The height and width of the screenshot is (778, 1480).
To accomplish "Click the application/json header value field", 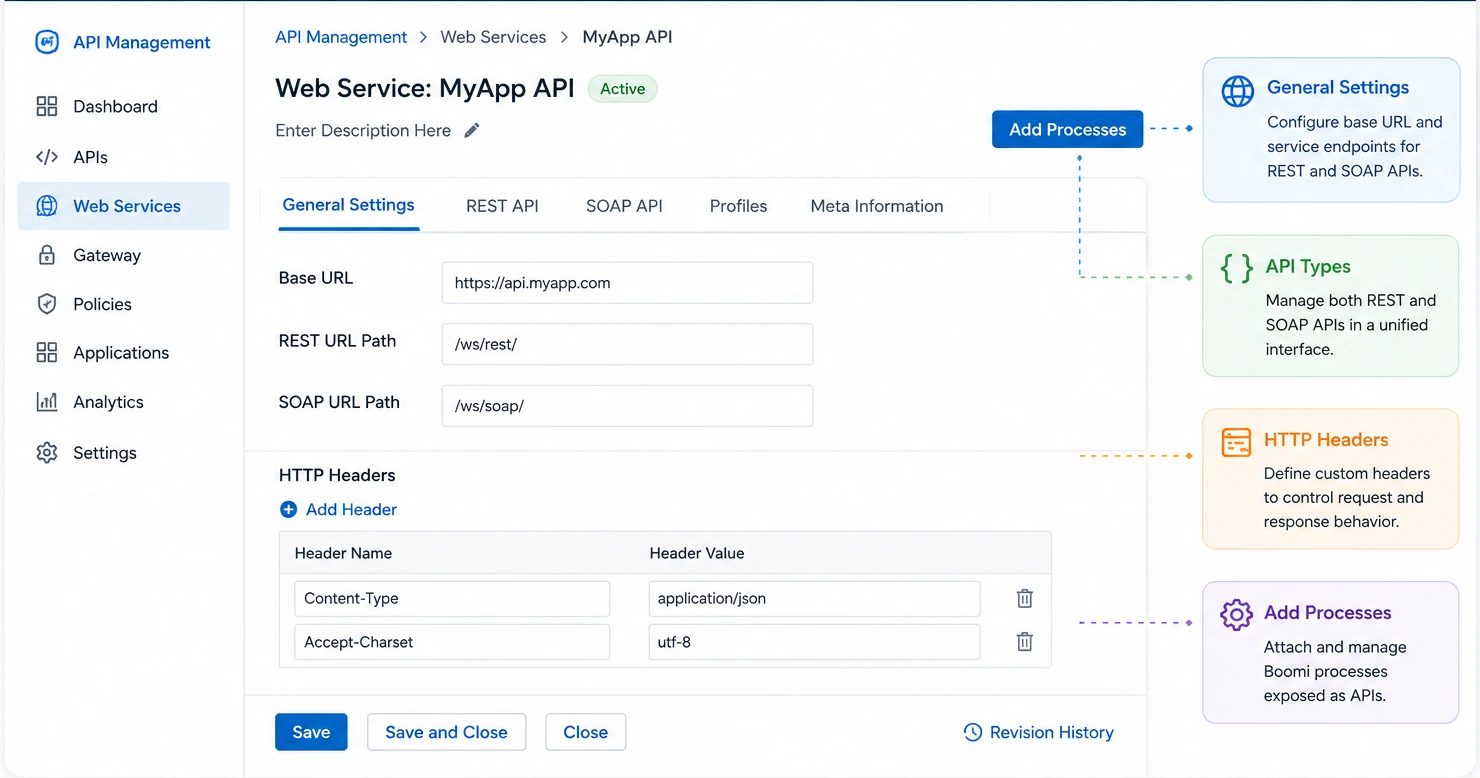I will click(x=814, y=599).
